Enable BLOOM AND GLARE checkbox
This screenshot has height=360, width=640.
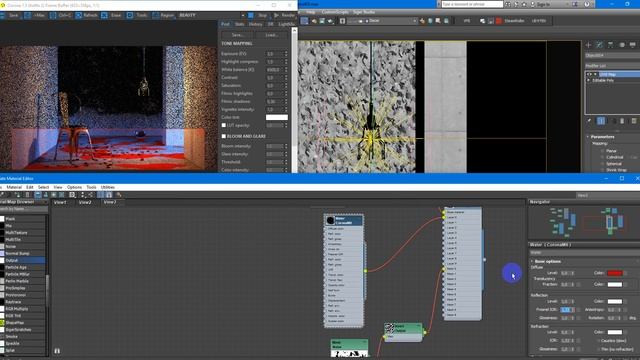[x=224, y=136]
